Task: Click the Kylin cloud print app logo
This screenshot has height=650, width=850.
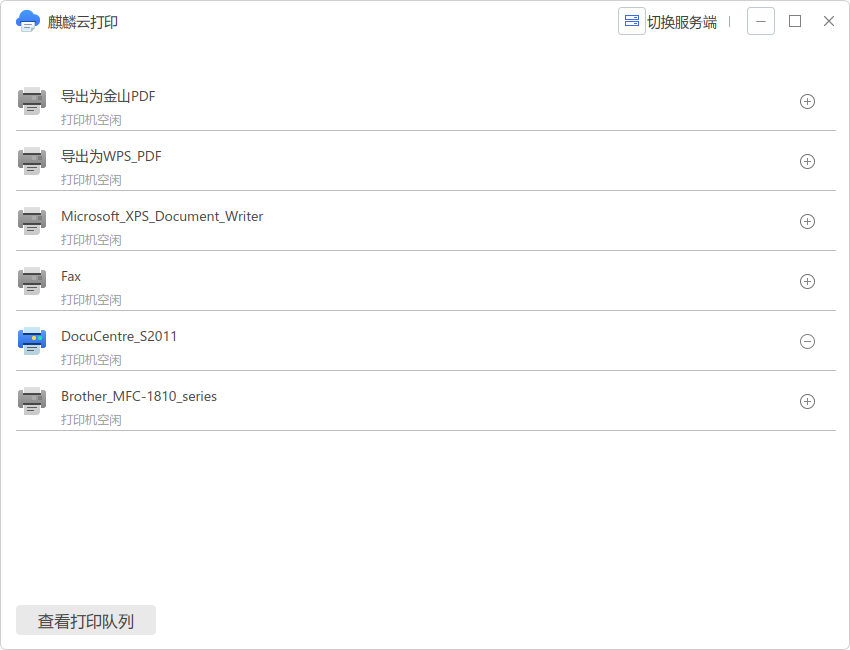Action: tap(28, 22)
